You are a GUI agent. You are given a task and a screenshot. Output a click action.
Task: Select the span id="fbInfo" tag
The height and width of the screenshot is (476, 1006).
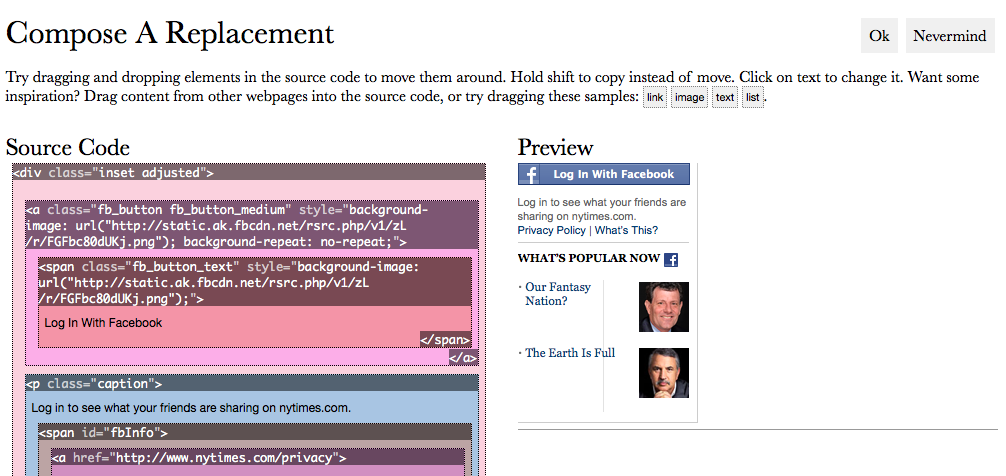pyautogui.click(x=255, y=432)
